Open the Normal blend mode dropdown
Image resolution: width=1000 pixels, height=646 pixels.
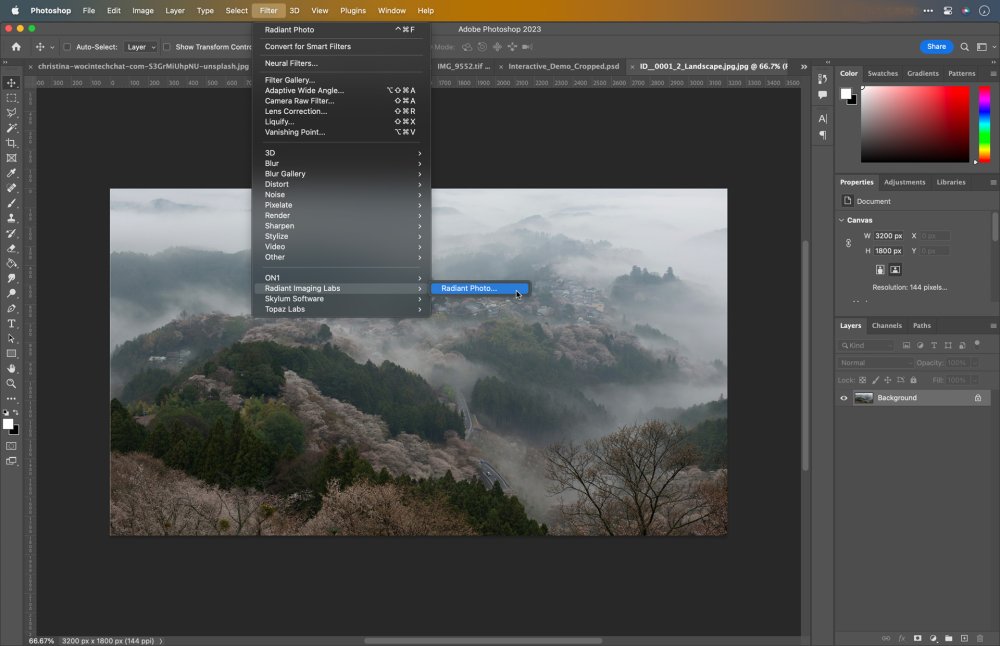[x=876, y=362]
